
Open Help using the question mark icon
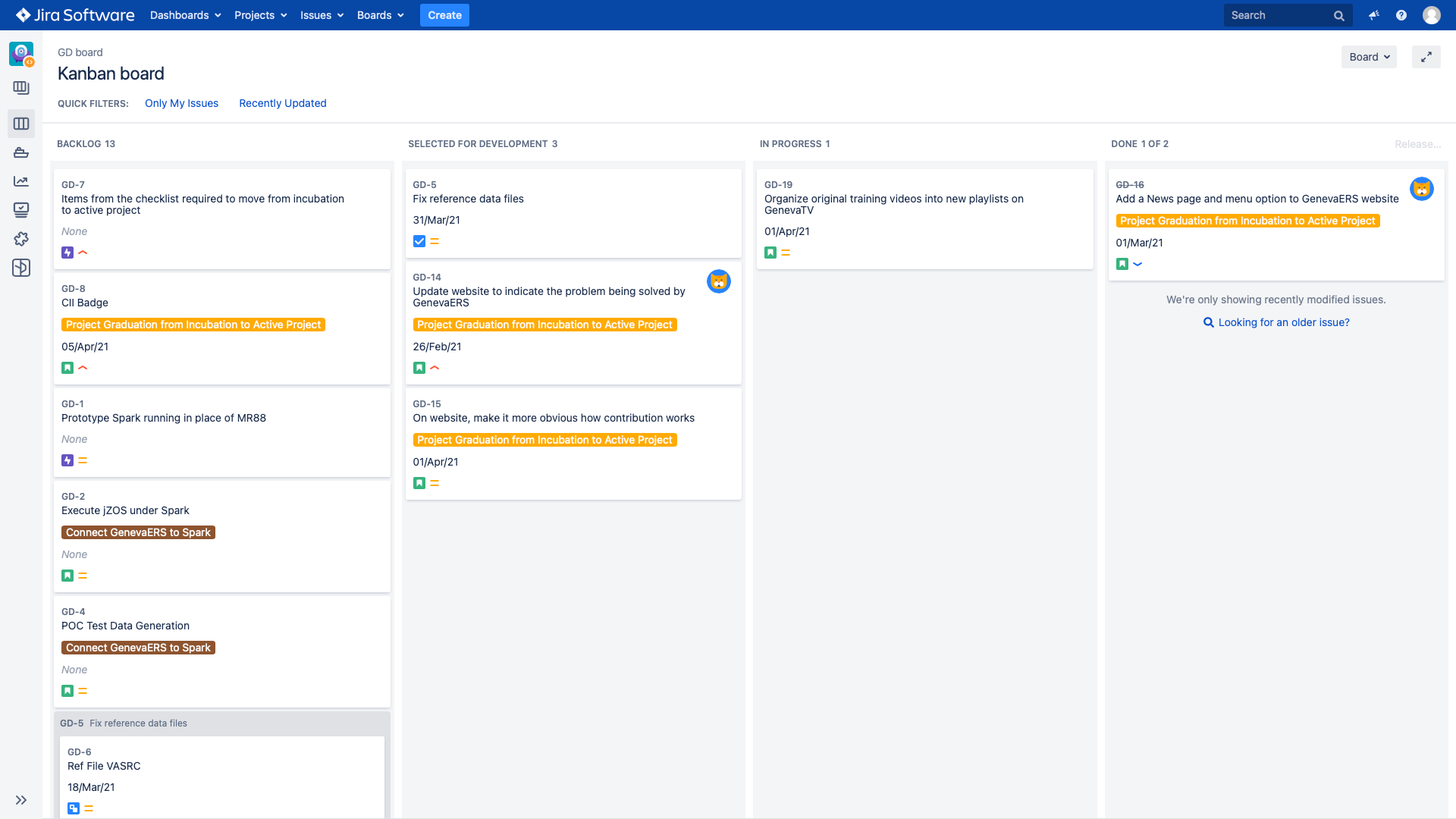pyautogui.click(x=1401, y=15)
